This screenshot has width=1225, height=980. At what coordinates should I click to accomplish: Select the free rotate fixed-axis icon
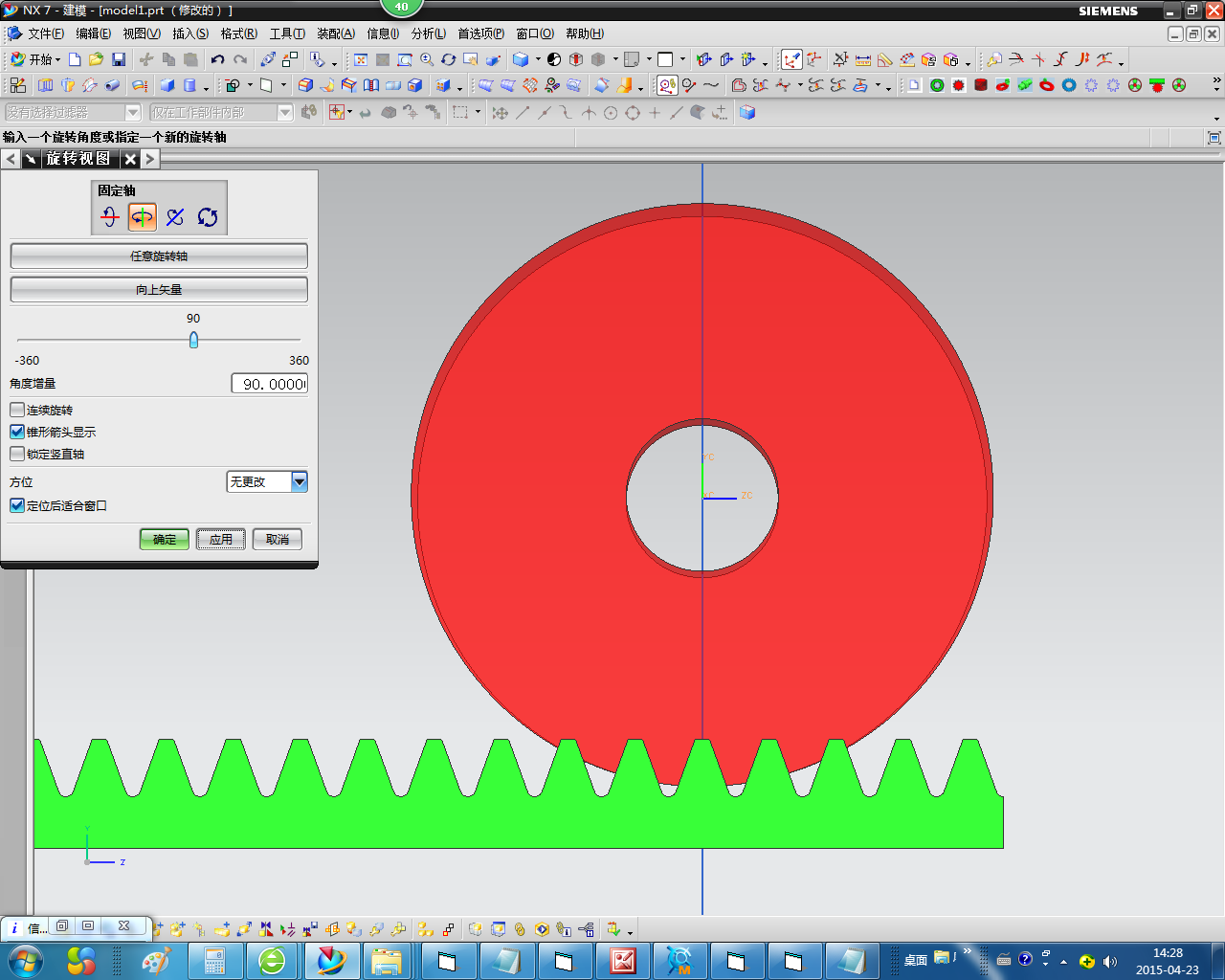[x=208, y=217]
